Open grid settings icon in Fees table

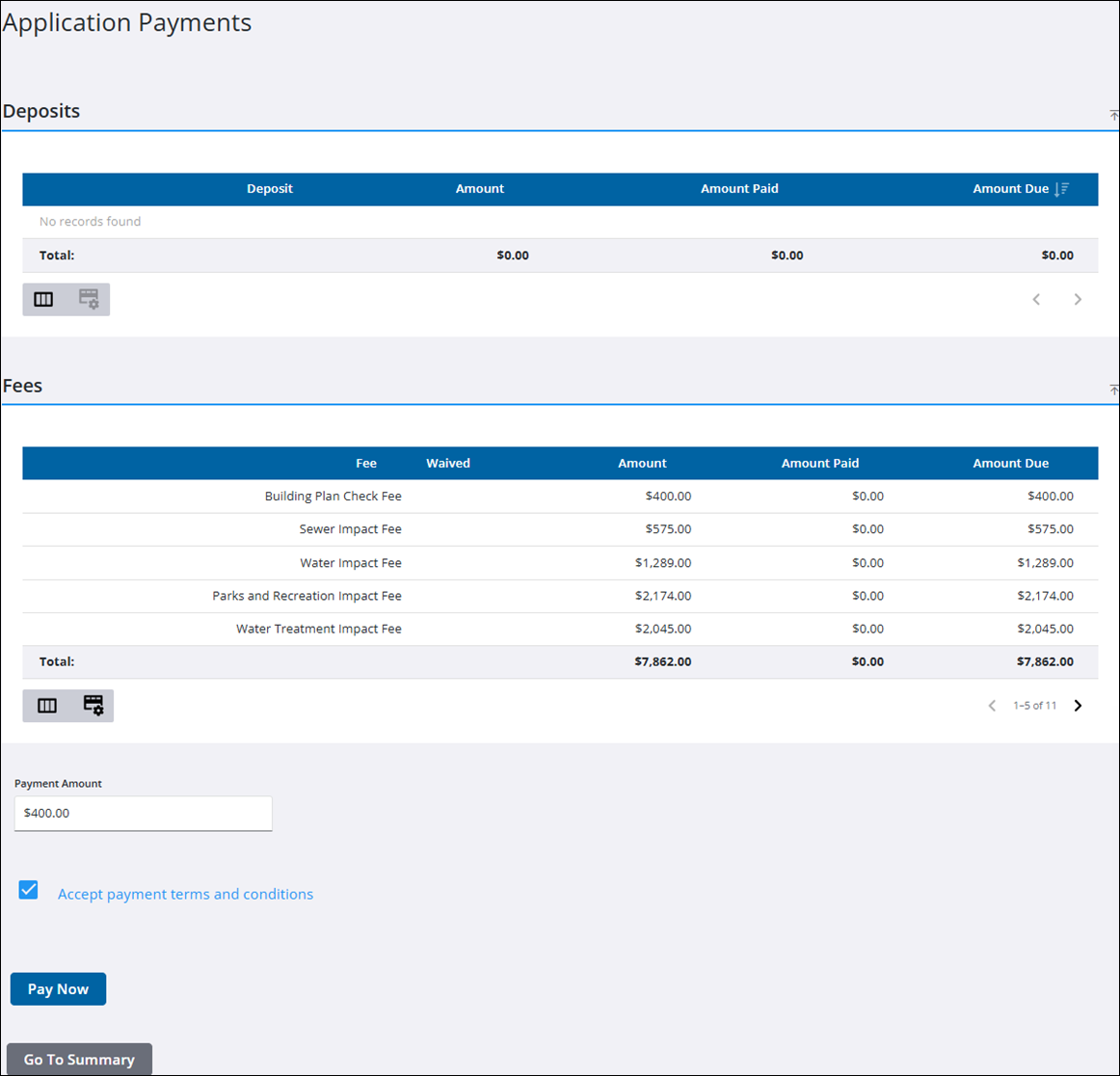coord(93,706)
